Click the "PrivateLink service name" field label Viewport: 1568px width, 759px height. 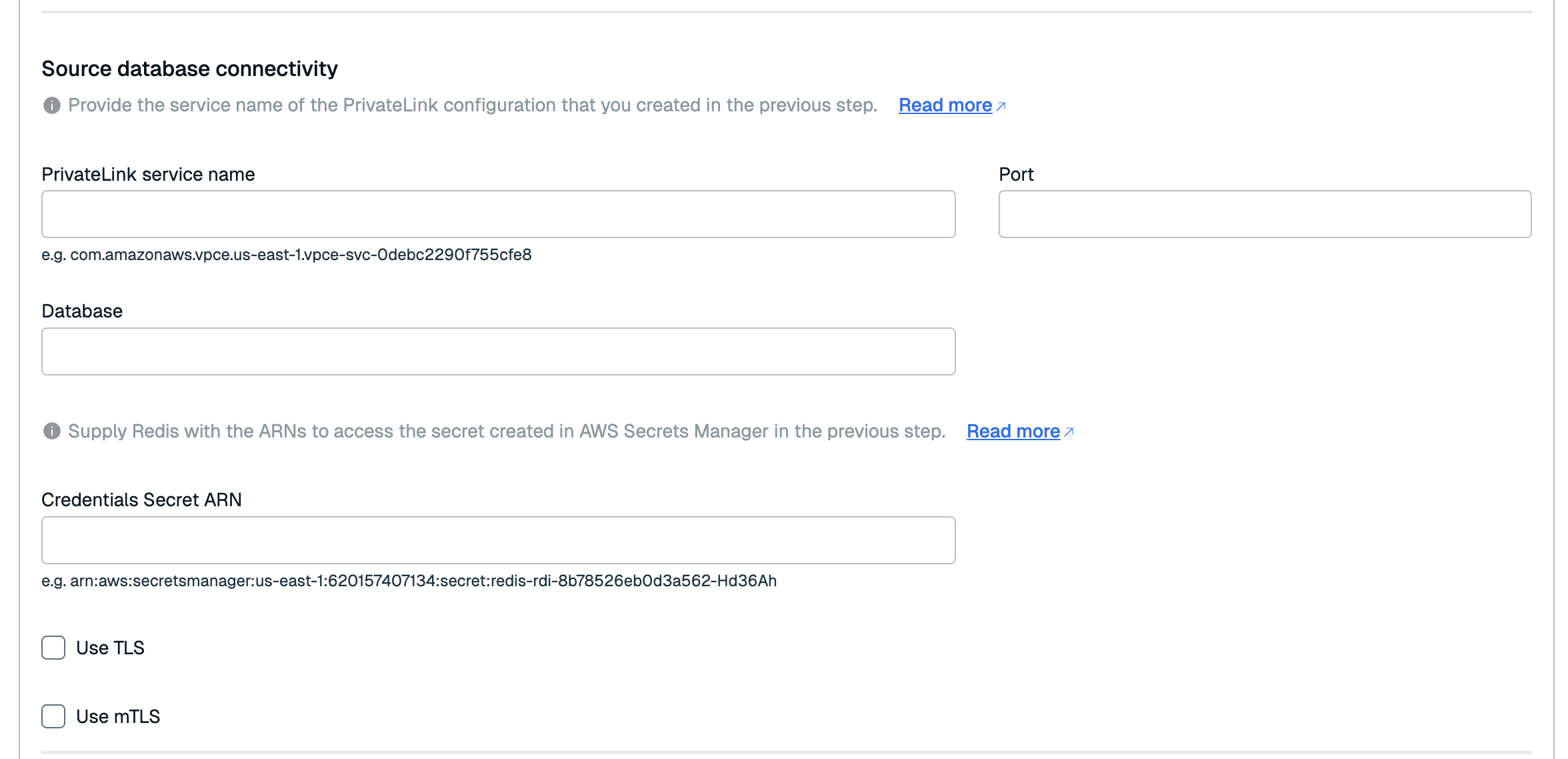pyautogui.click(x=148, y=175)
